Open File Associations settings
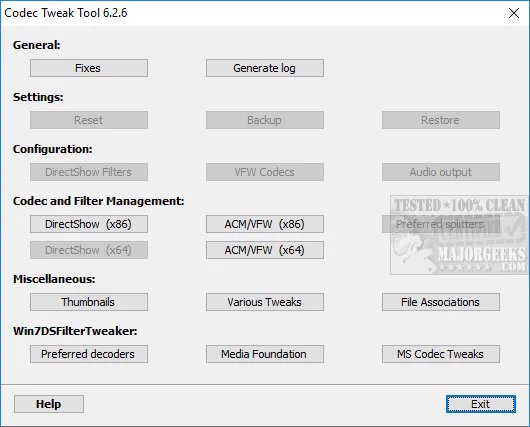 [x=441, y=302]
